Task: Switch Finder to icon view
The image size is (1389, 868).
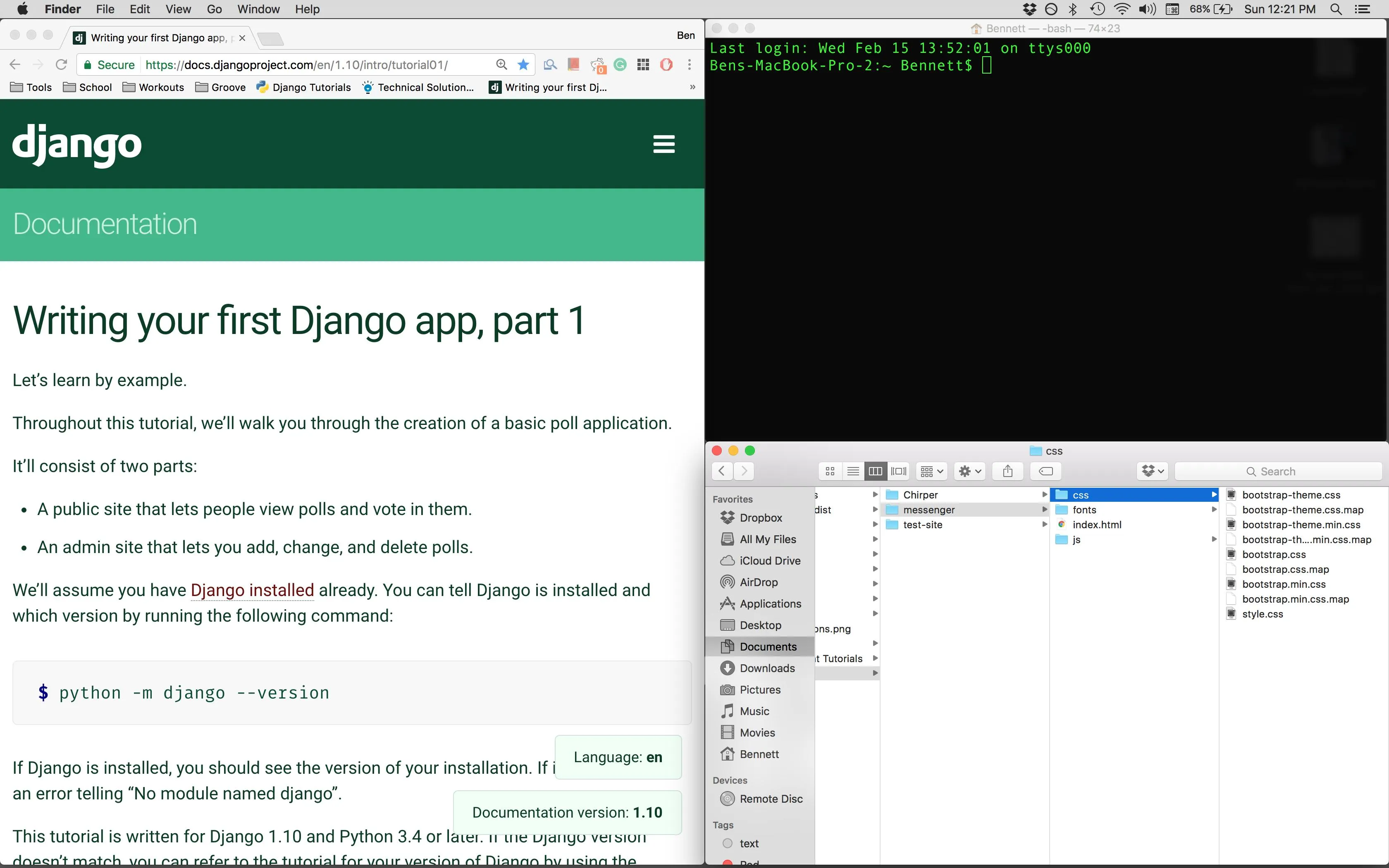Action: coord(830,471)
